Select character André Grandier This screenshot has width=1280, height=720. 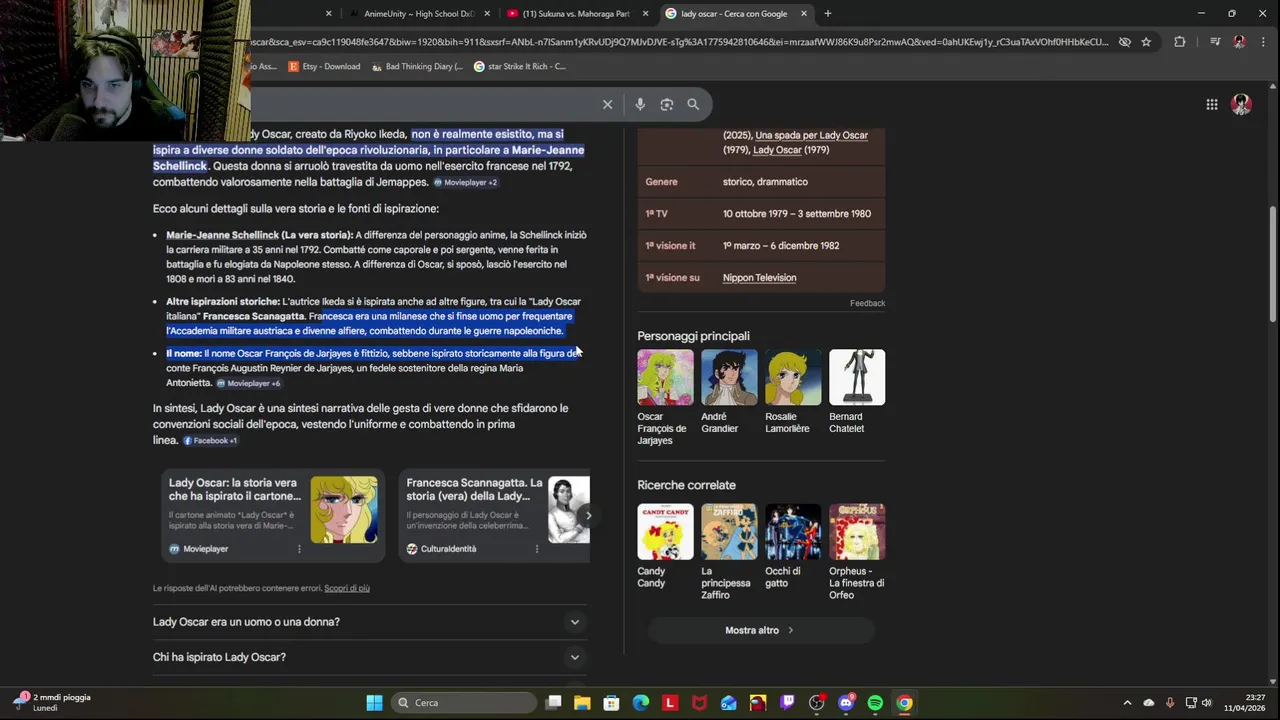pyautogui.click(x=729, y=391)
